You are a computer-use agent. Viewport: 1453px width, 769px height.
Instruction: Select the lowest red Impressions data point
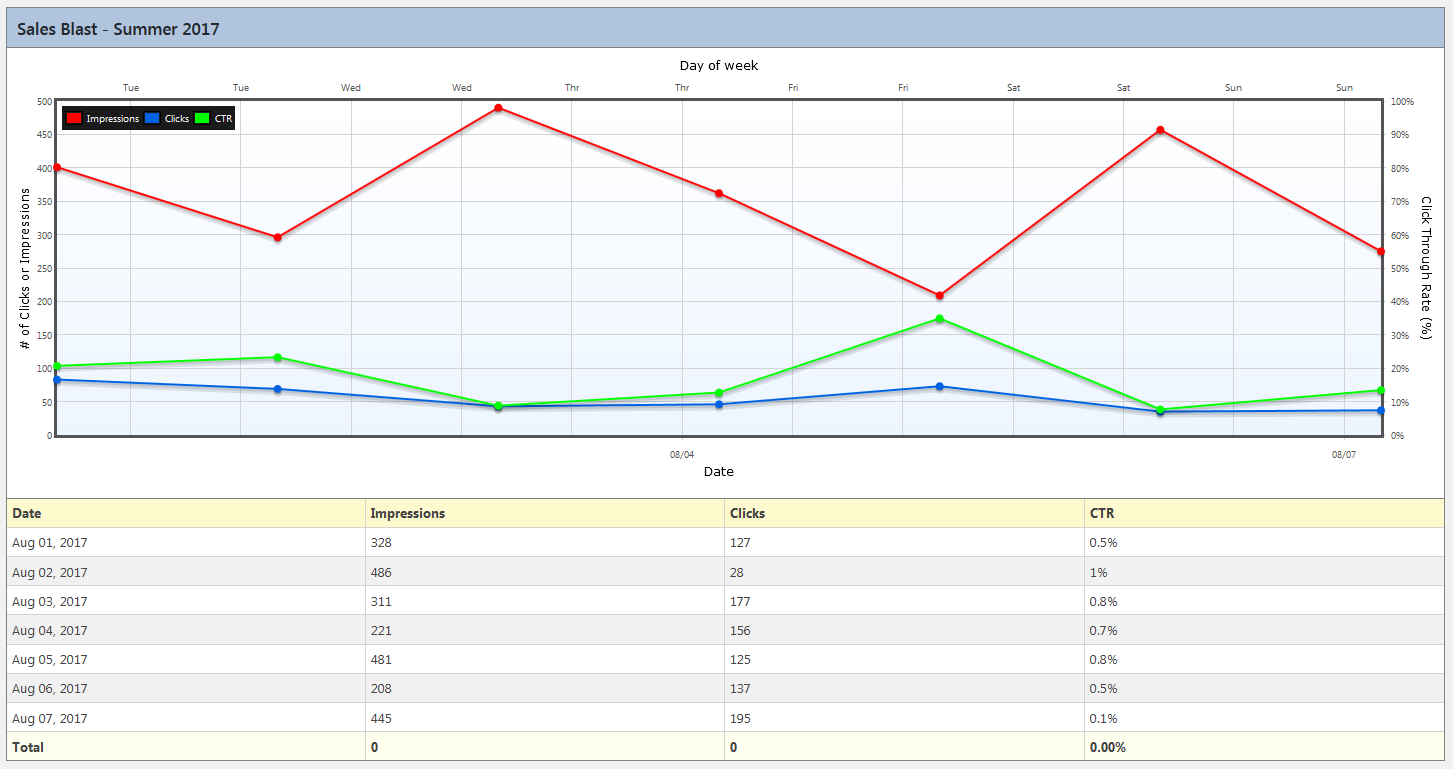click(x=939, y=296)
